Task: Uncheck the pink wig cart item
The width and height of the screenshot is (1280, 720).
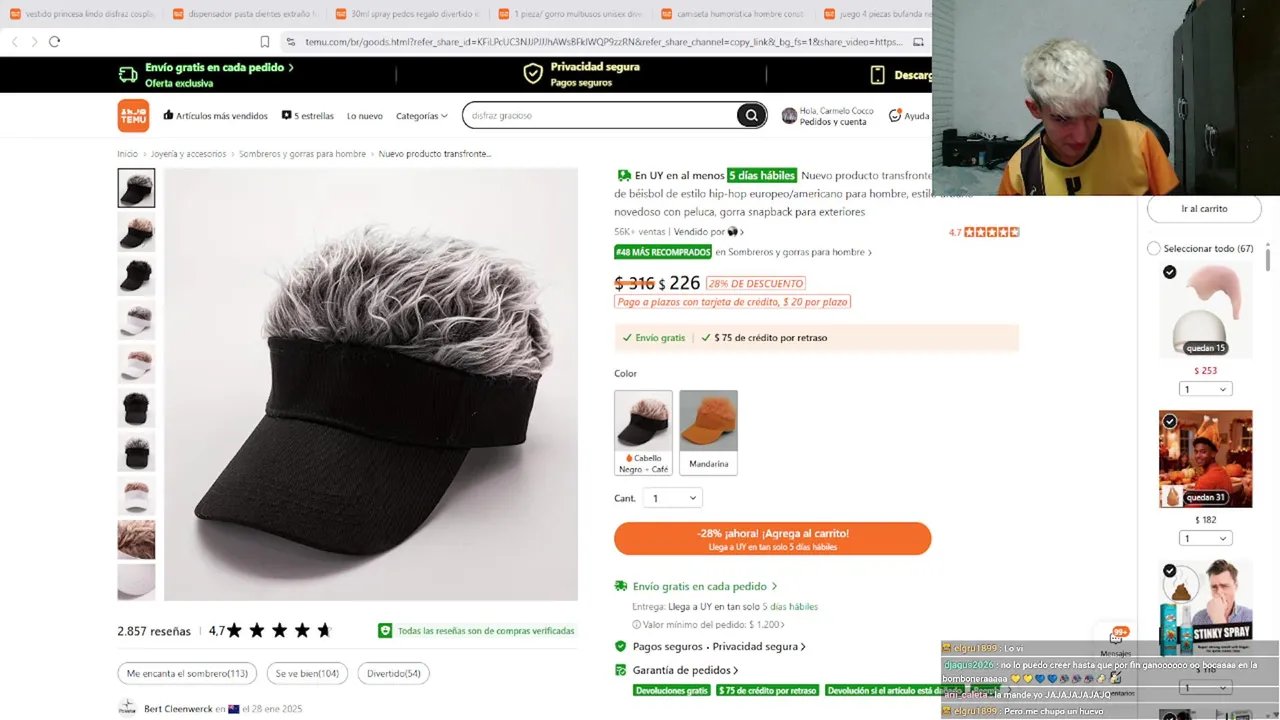Action: pos(1169,273)
